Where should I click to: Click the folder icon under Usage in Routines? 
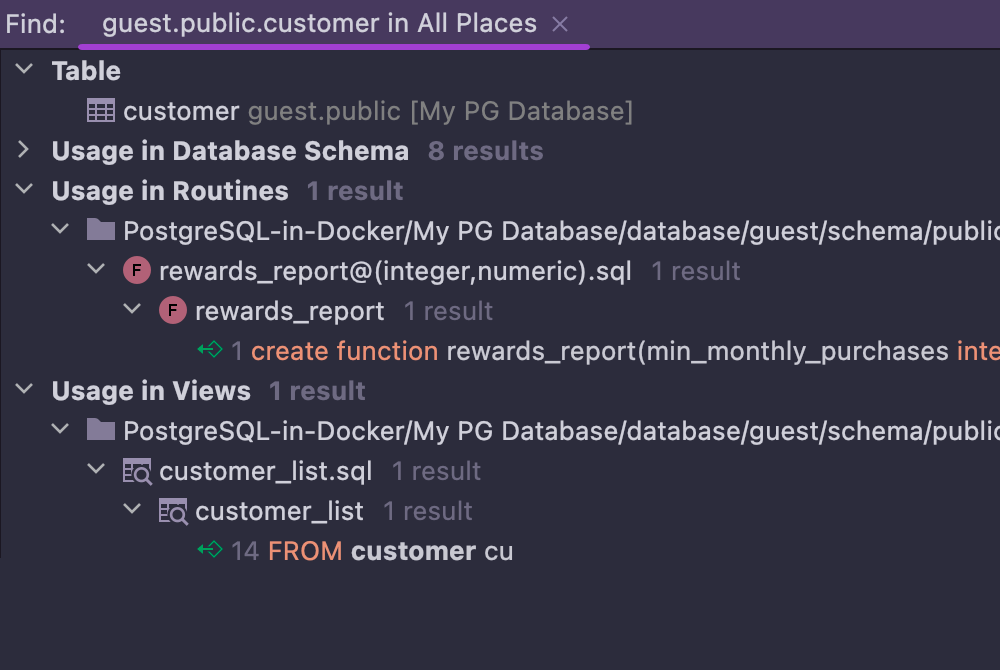click(x=100, y=231)
